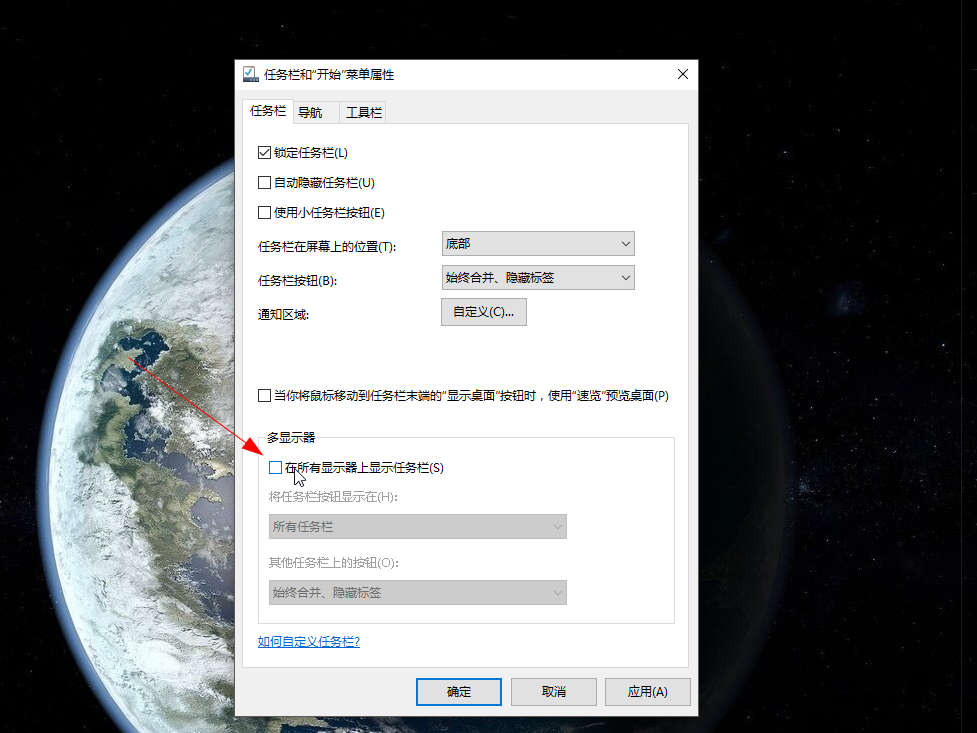Open the 底部 taskbar position dropdown
This screenshot has height=733, width=977.
pyautogui.click(x=538, y=244)
